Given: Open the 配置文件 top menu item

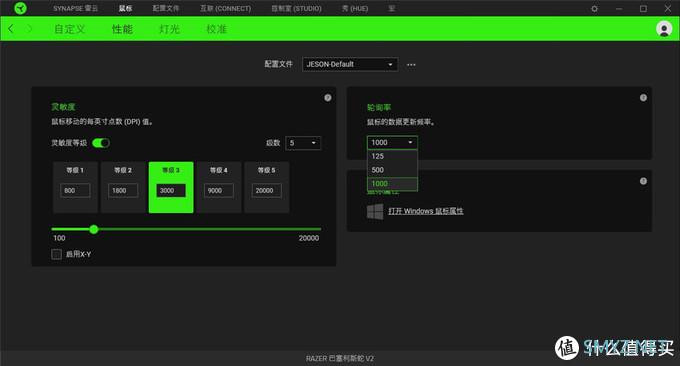Looking at the screenshot, I should tap(166, 8).
